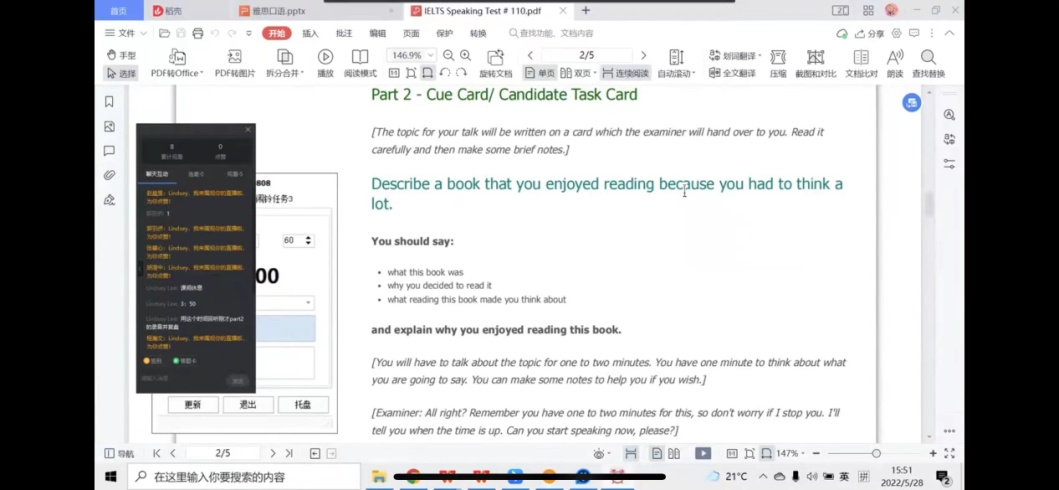Open the 查找替换 find and replace tool
The width and height of the screenshot is (1059, 490).
928,58
